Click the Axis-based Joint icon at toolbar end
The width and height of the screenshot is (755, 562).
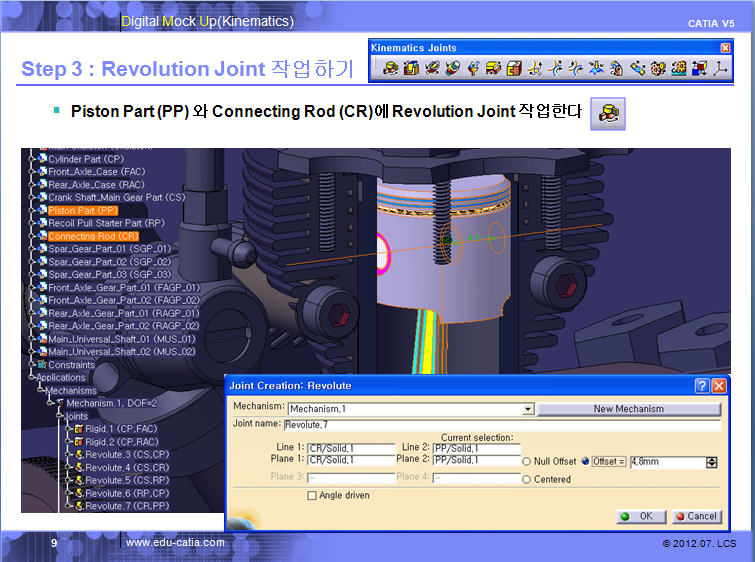(x=719, y=68)
